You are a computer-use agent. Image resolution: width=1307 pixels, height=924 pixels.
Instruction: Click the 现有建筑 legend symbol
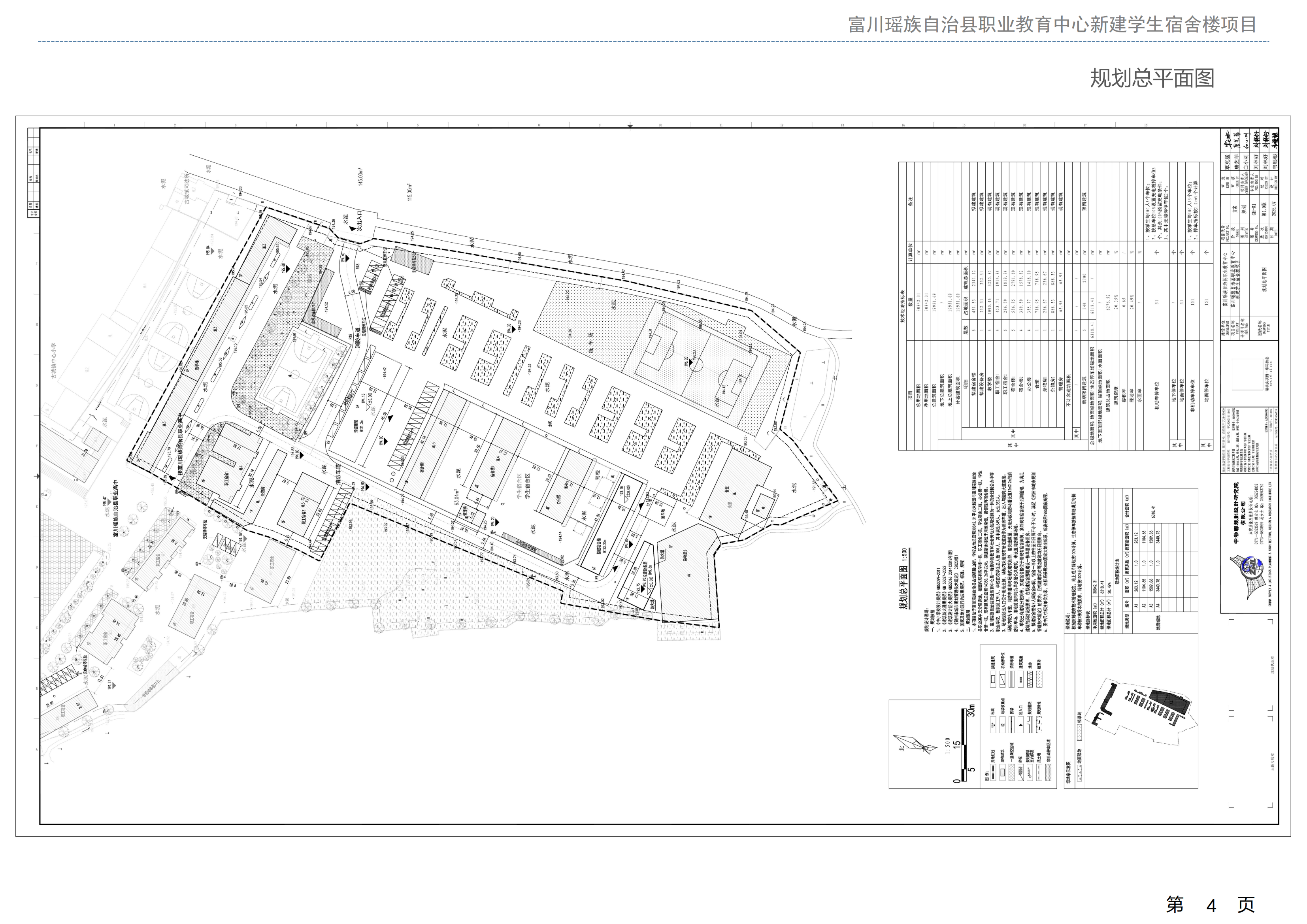(1002, 772)
